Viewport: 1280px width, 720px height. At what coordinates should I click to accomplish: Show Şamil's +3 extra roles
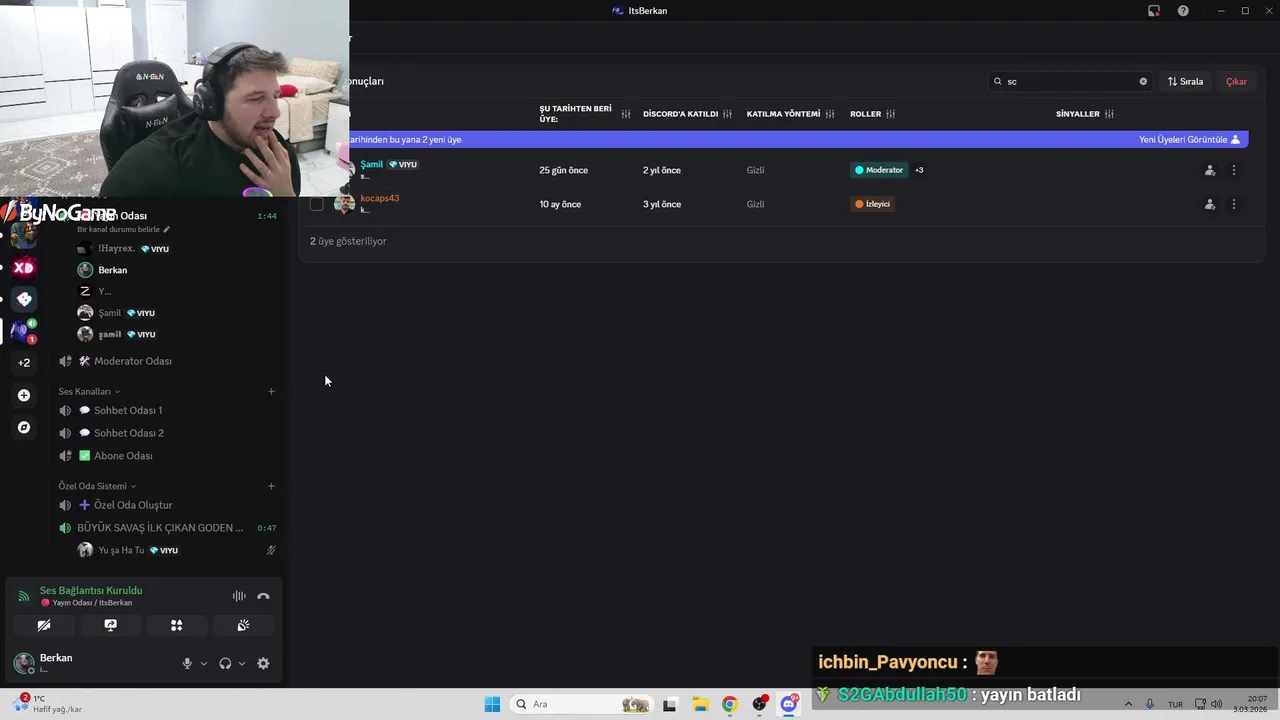tap(919, 170)
